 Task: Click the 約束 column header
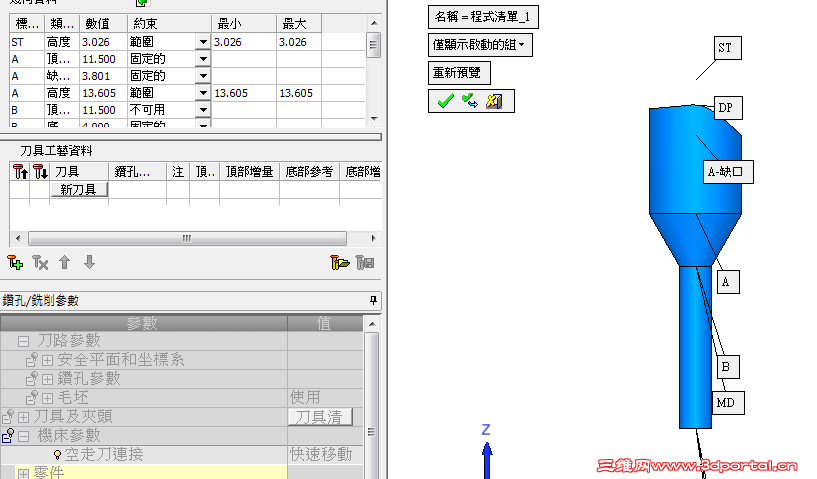tap(169, 23)
